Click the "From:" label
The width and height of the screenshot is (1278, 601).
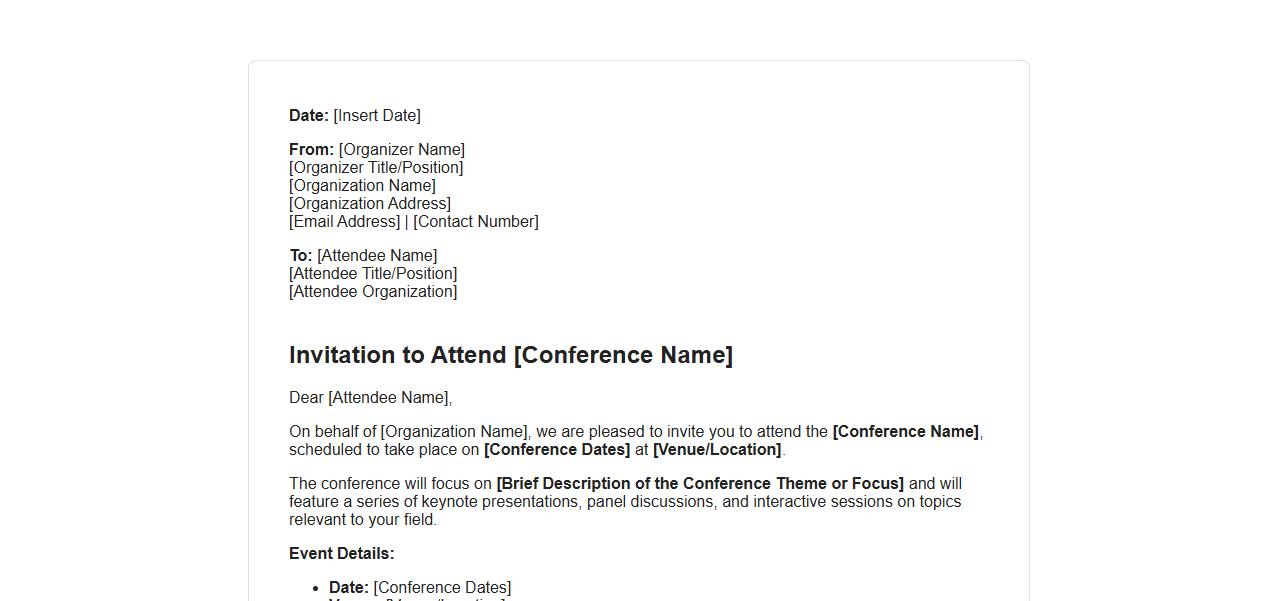[x=311, y=150]
